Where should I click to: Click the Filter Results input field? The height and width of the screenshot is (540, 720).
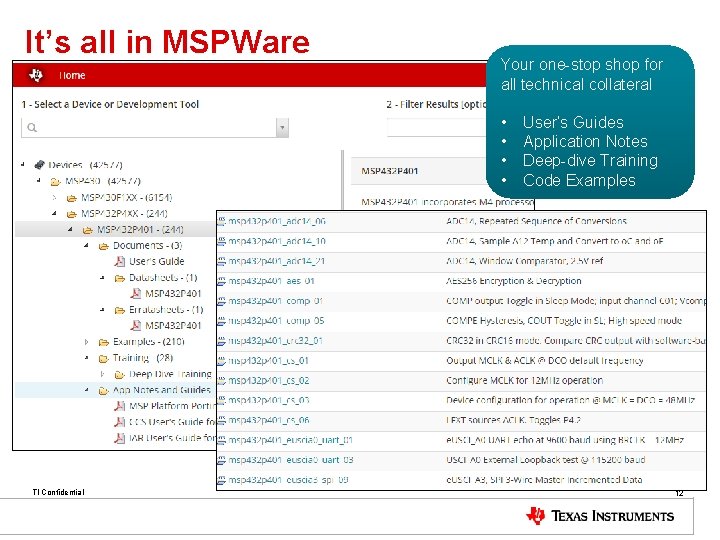(436, 128)
